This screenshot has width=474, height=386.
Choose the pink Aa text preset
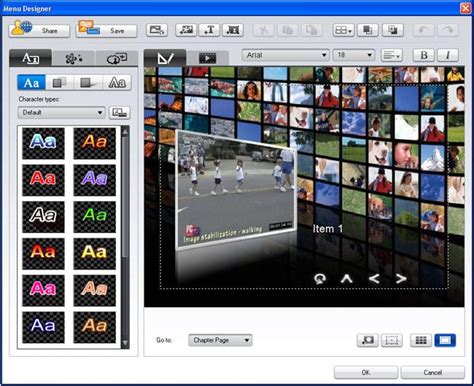[43, 290]
